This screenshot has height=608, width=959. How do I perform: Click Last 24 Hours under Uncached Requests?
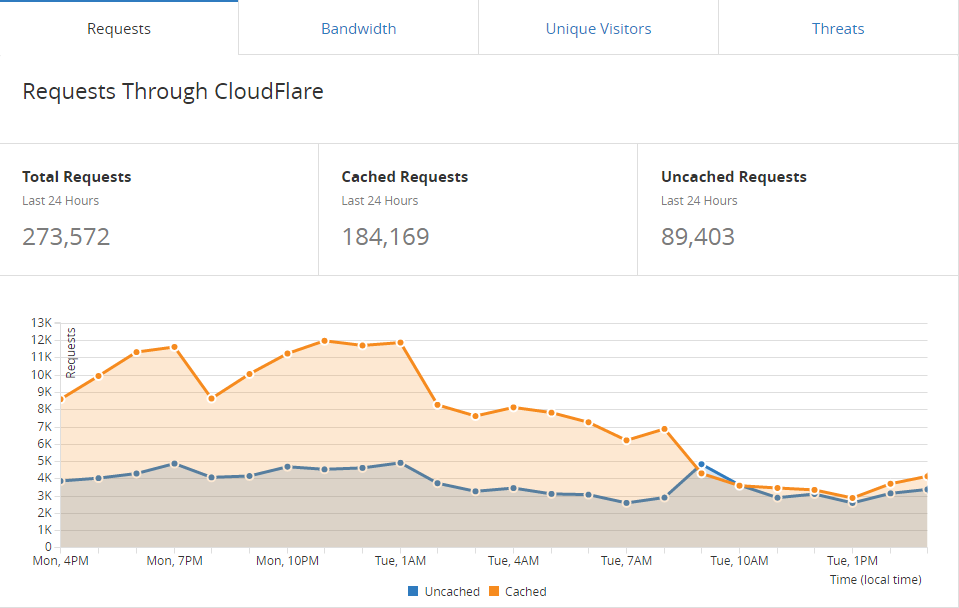coord(699,201)
